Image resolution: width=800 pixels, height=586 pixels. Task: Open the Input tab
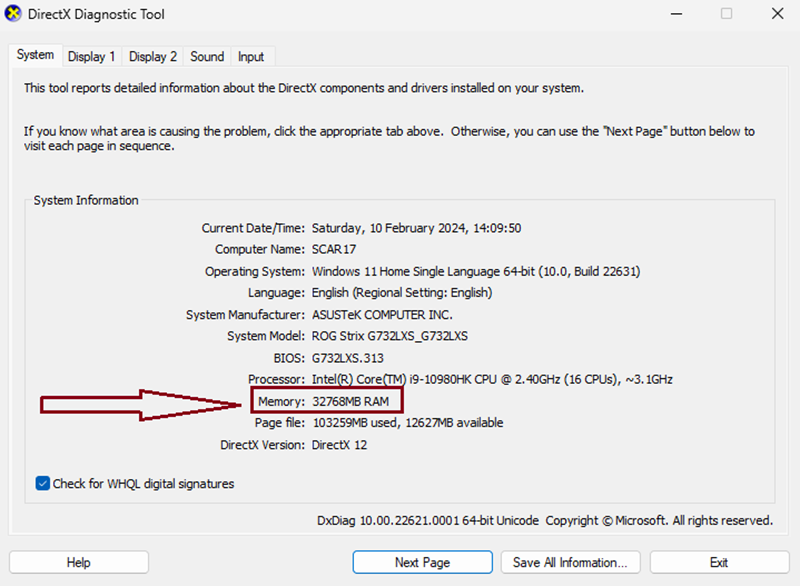click(251, 57)
